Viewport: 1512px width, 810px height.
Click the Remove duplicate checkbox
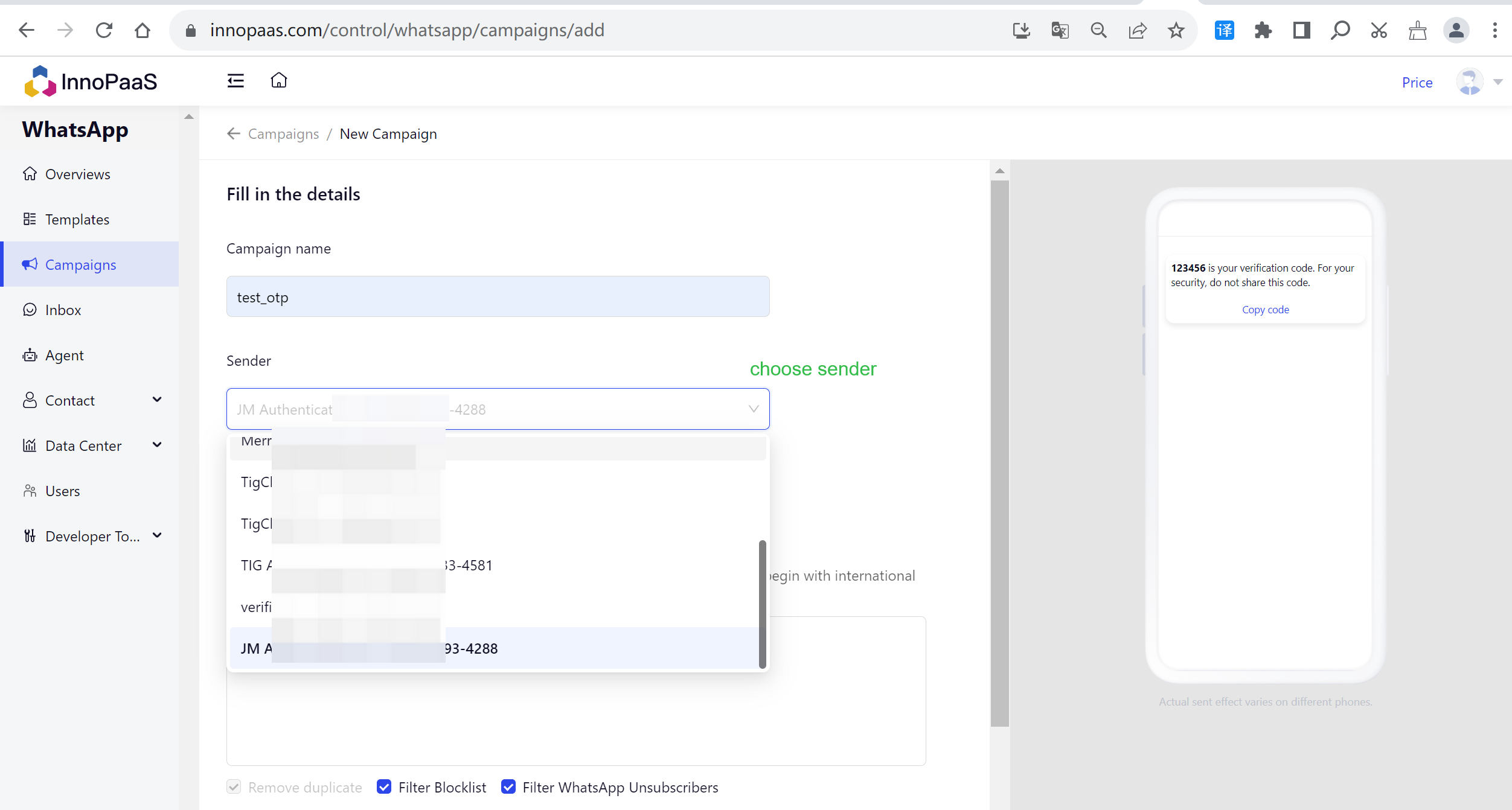(234, 786)
